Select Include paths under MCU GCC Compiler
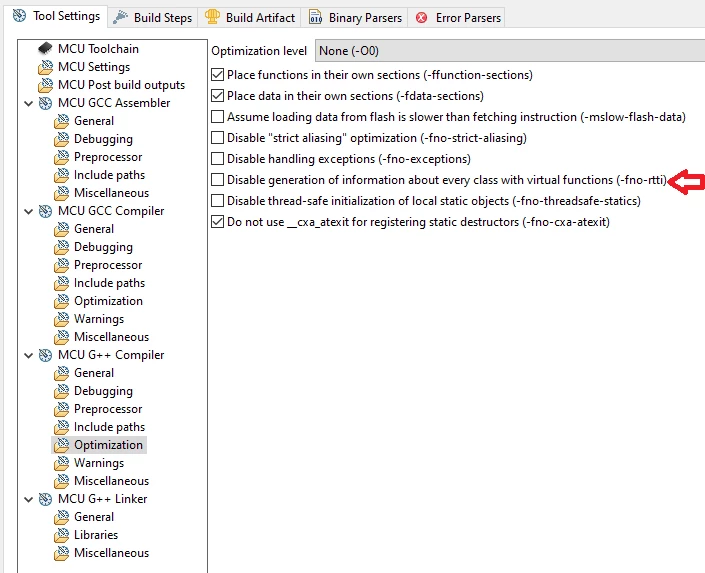705x573 pixels. click(109, 283)
